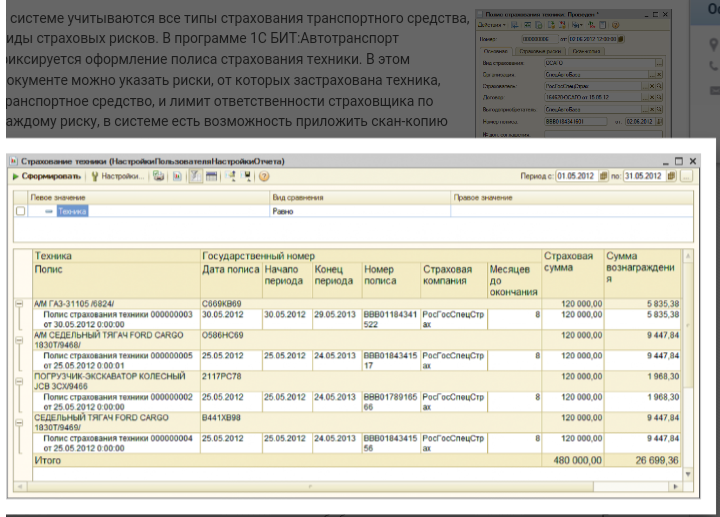Viewport: 720px width, 517px height.
Task: Click the table header display toolbar icon
Action: pos(212,176)
